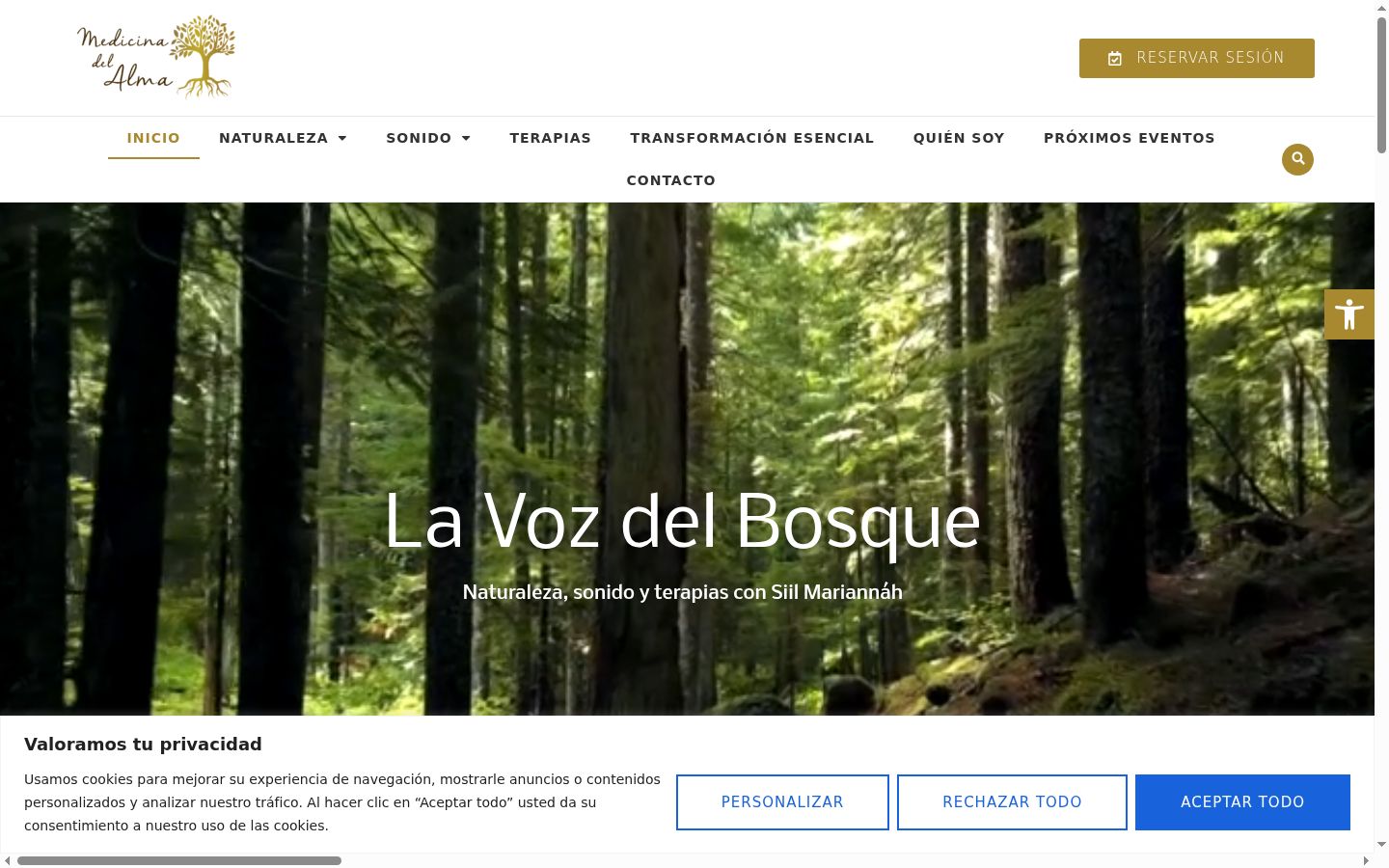Expand the Naturaleza dropdown menu
Image resolution: width=1389 pixels, height=868 pixels.
click(283, 138)
